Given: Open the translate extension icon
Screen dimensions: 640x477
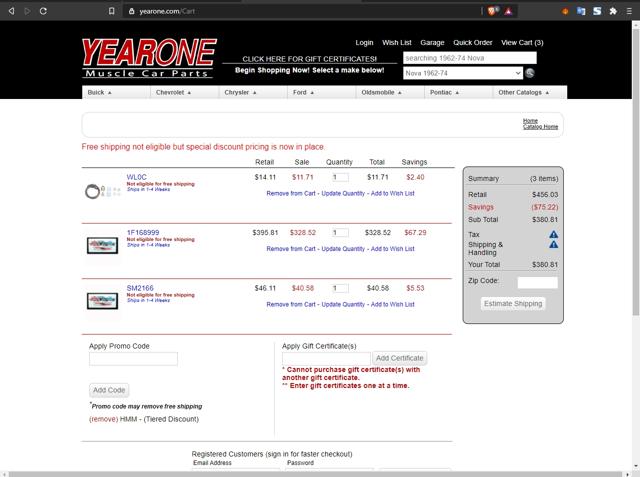Looking at the screenshot, I should [581, 11].
